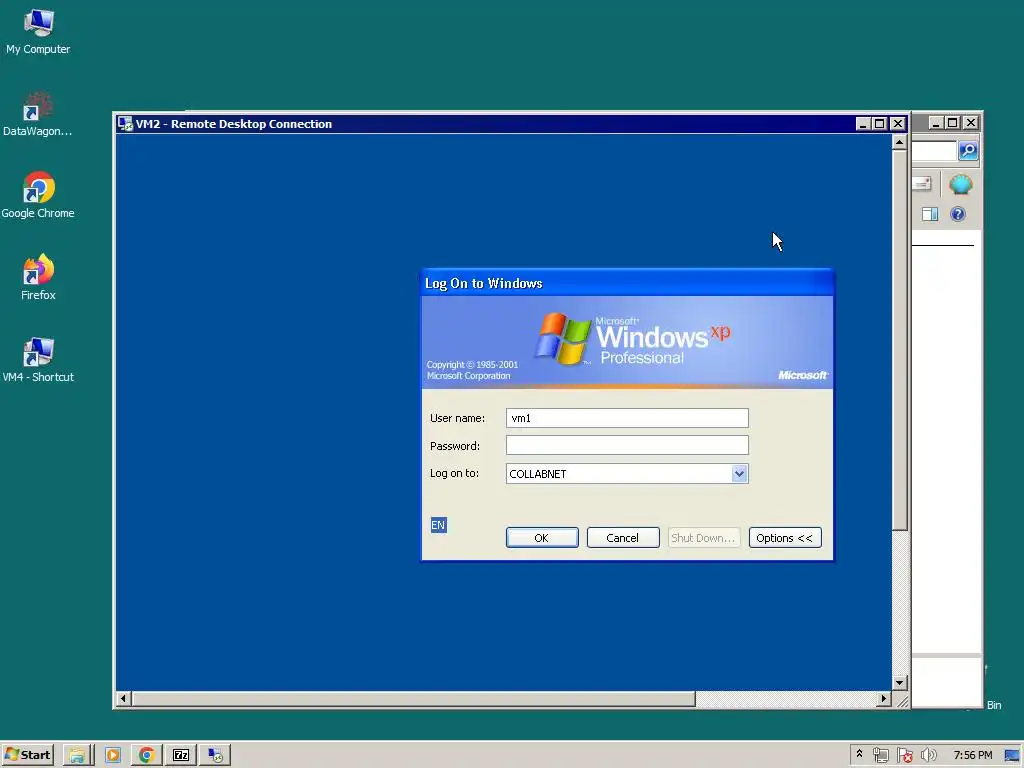Open Windows Explorer from the taskbar
Image resolution: width=1024 pixels, height=768 pixels.
click(77, 755)
